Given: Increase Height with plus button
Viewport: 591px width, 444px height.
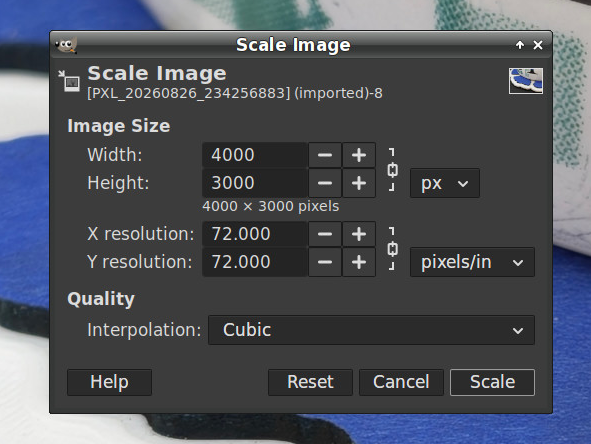Looking at the screenshot, I should click(359, 183).
